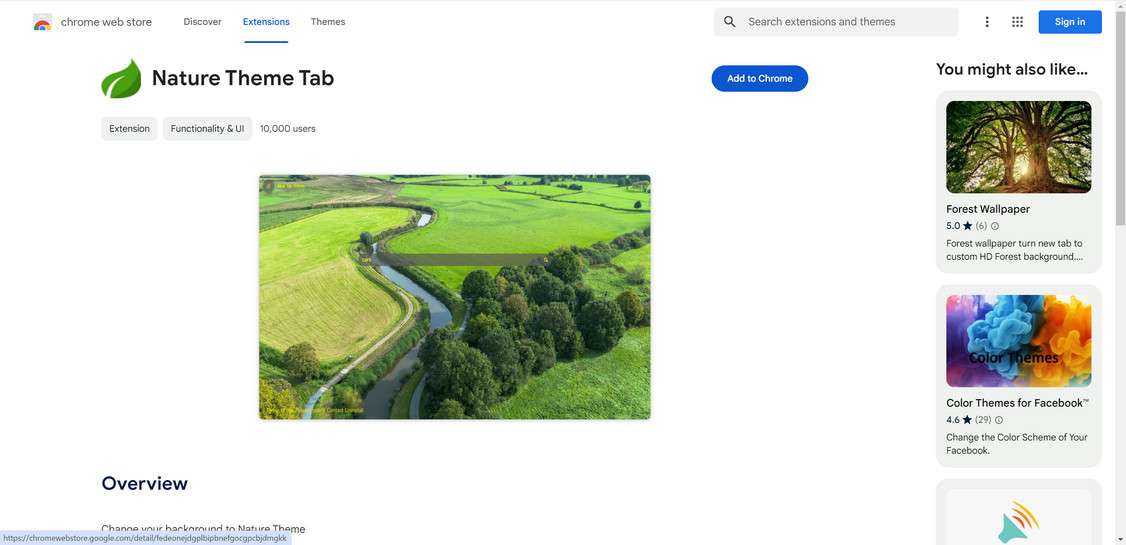1126x545 pixels.
Task: Click the search magnifier icon
Action: tap(730, 22)
